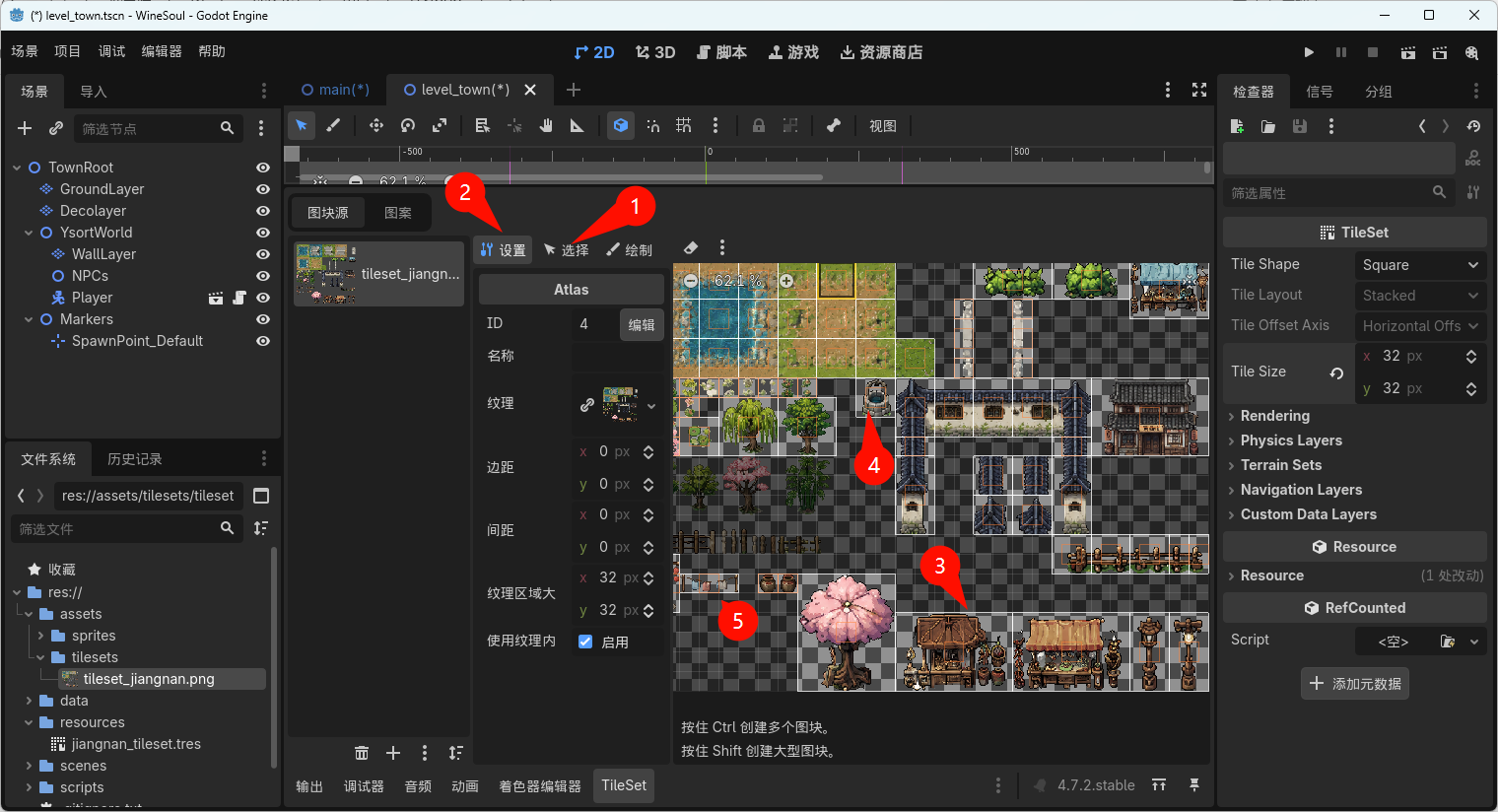Toggle visibility of NPCs node

tap(263, 276)
